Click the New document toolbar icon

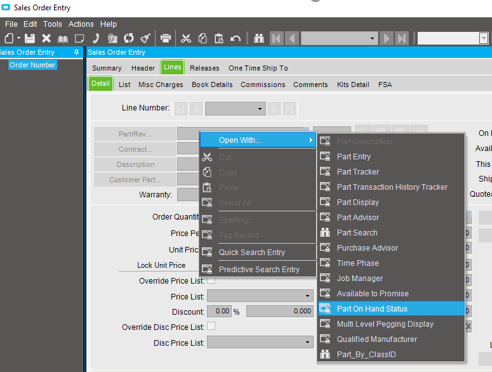[9, 38]
